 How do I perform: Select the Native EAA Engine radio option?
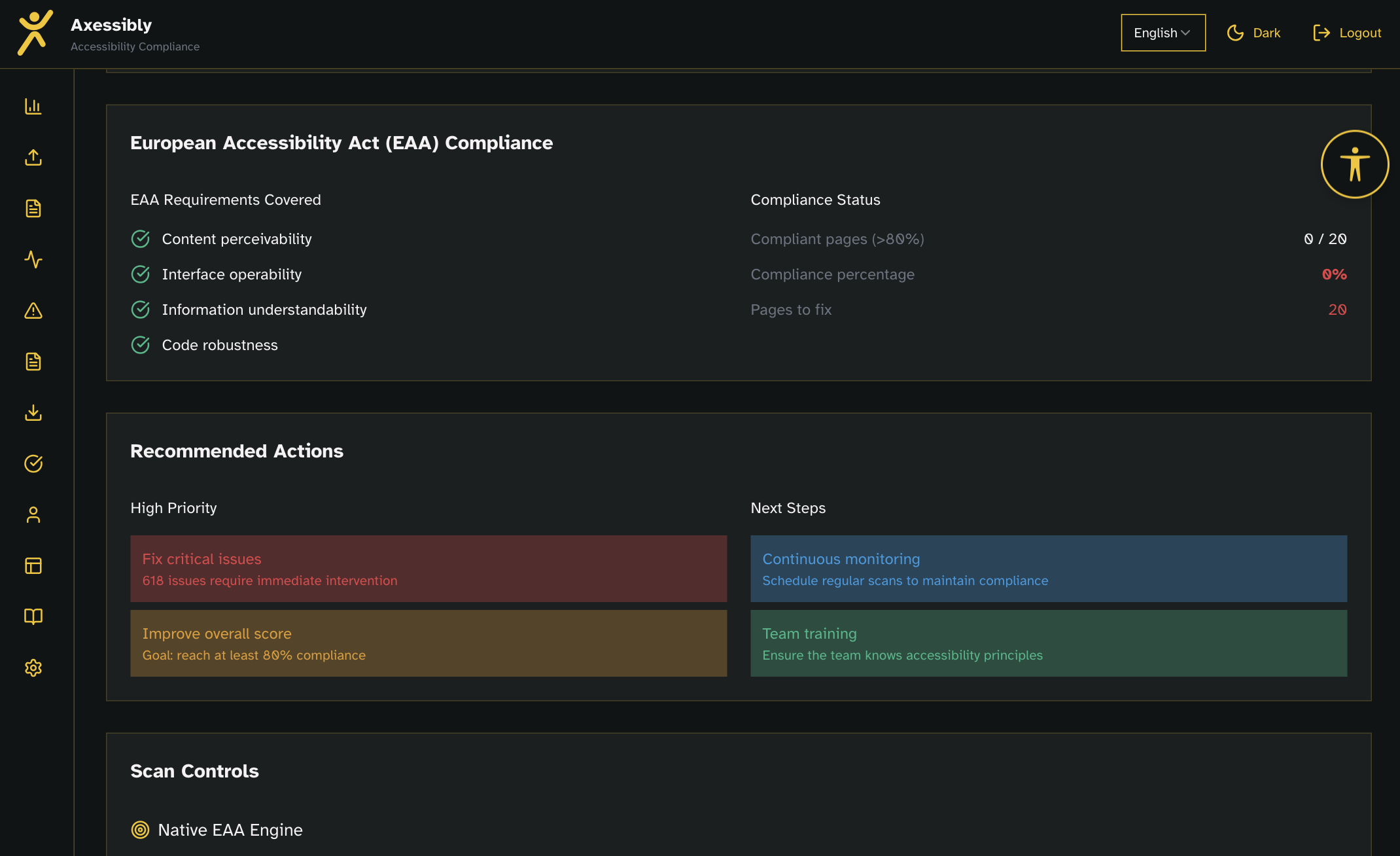point(139,830)
